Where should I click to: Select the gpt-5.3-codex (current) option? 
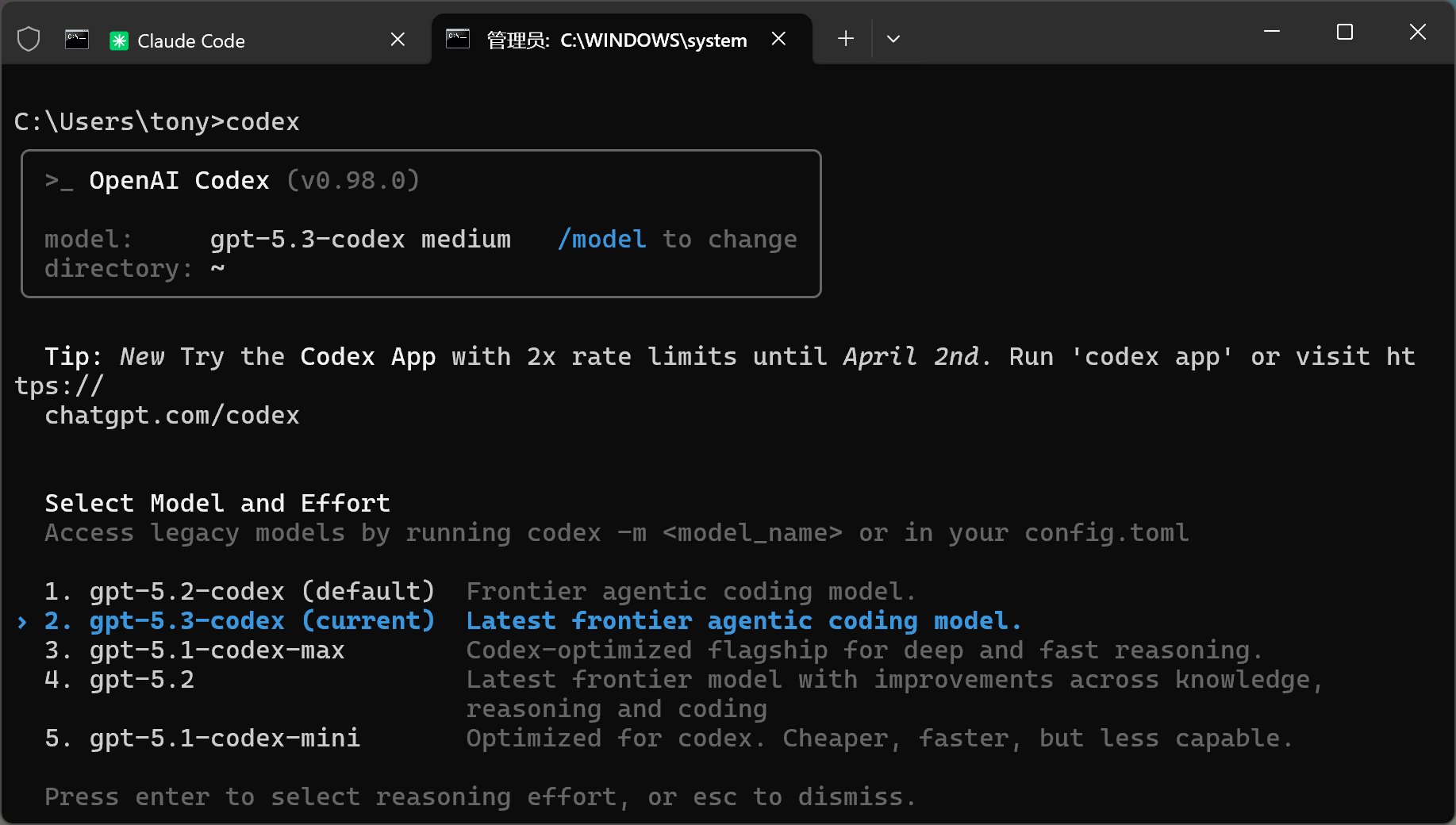point(262,620)
